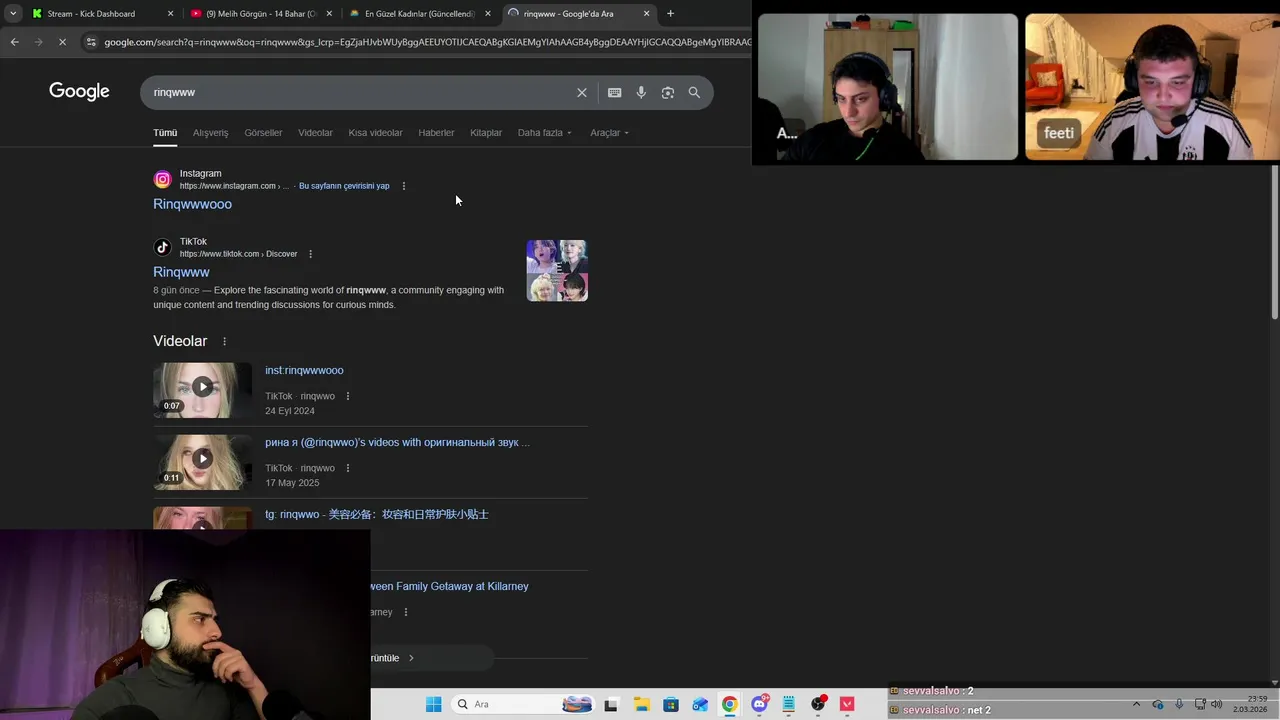Click the TikTok favicon in second result
Viewport: 1280px width, 720px height.
[x=162, y=247]
